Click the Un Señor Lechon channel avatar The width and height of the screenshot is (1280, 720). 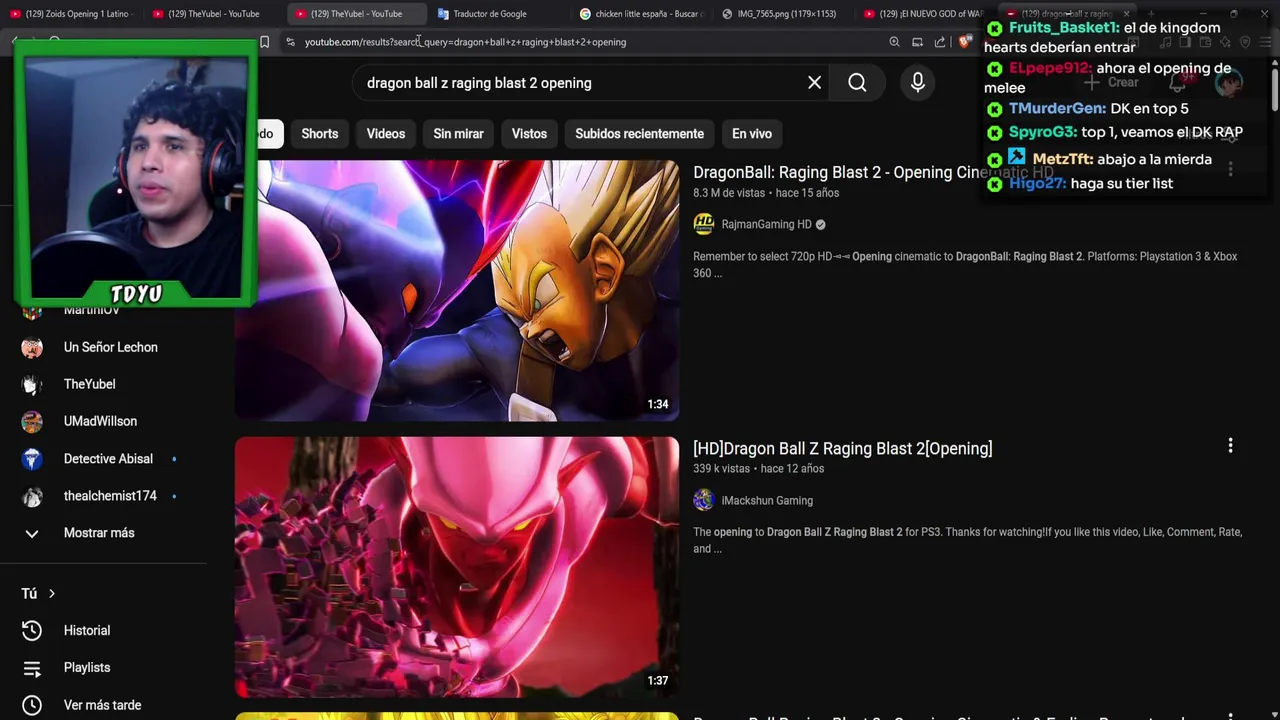point(32,347)
